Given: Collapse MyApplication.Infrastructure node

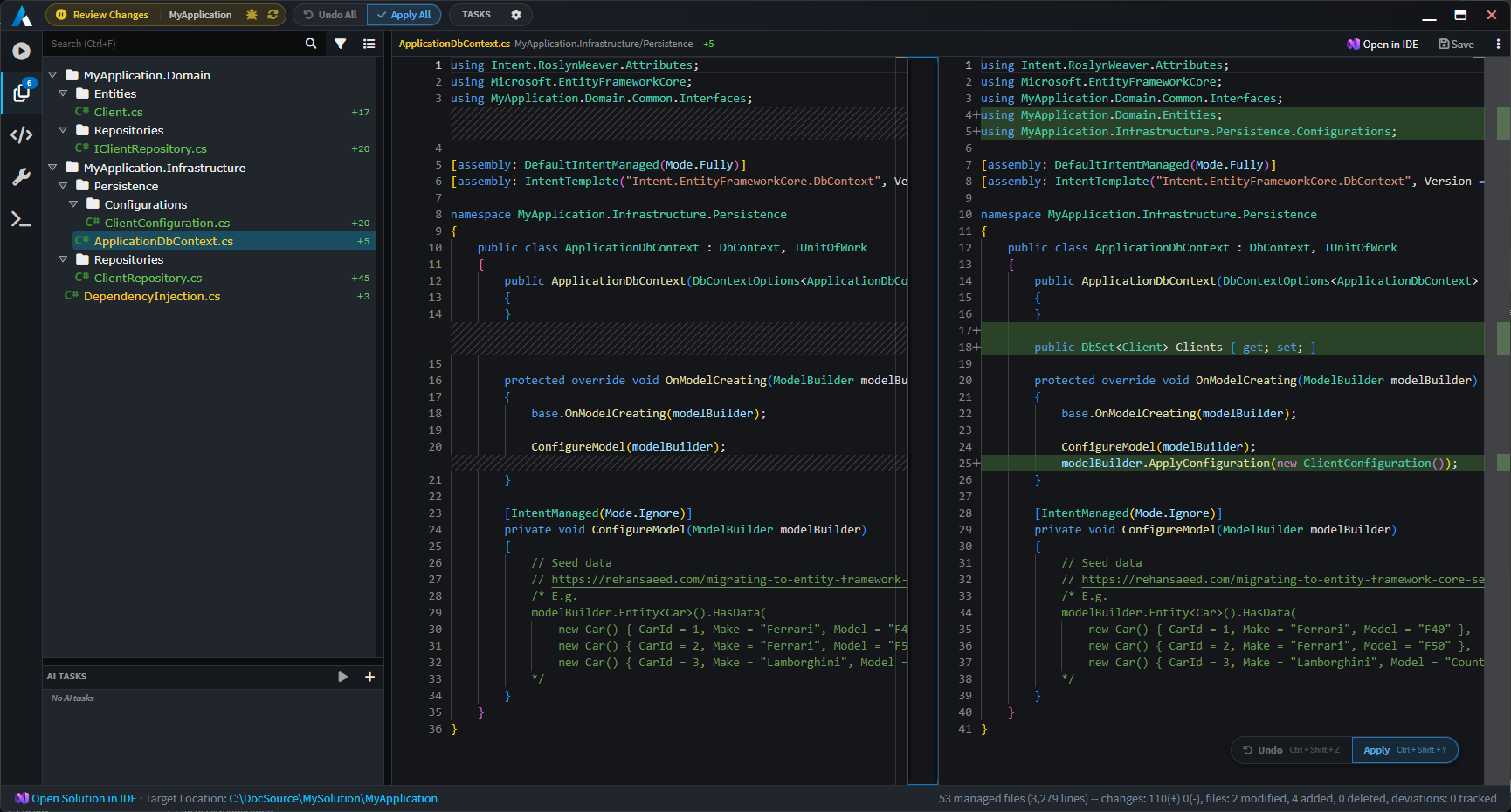Looking at the screenshot, I should (x=52, y=168).
